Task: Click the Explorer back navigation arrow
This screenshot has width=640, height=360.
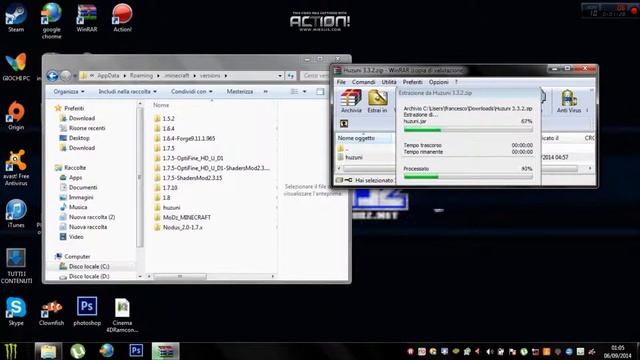Action: pyautogui.click(x=52, y=76)
